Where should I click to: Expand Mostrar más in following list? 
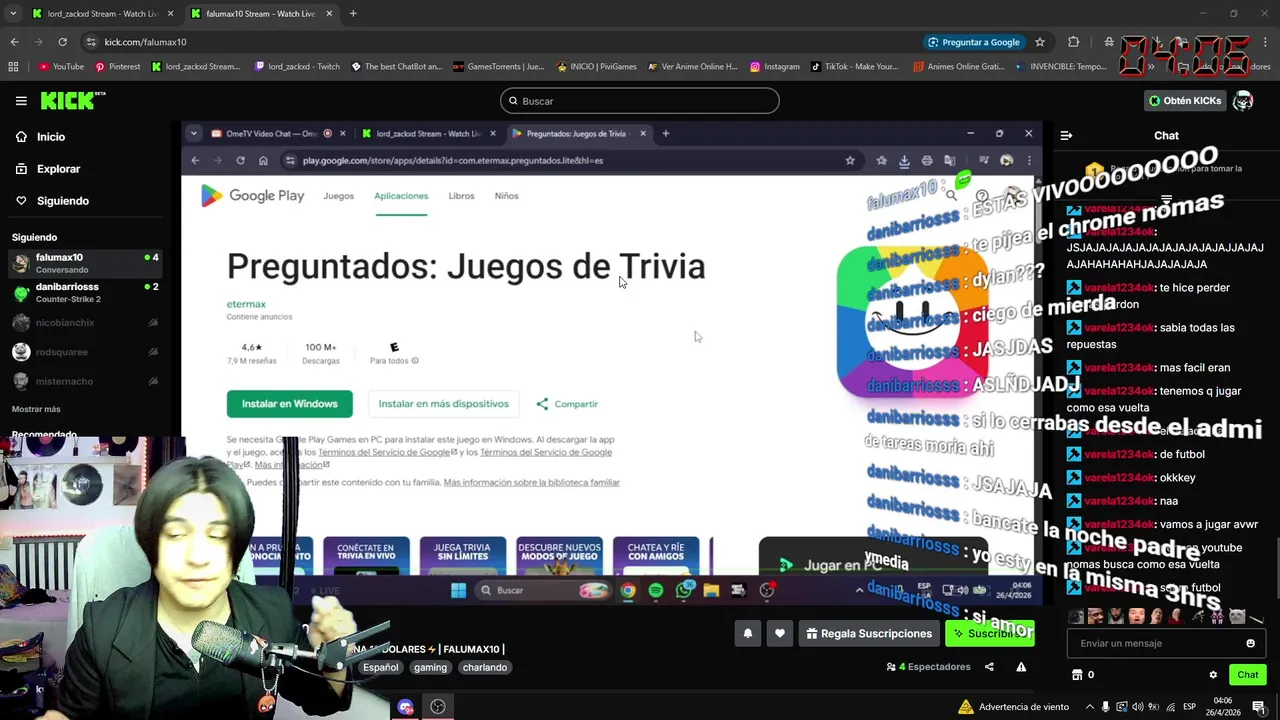point(36,409)
